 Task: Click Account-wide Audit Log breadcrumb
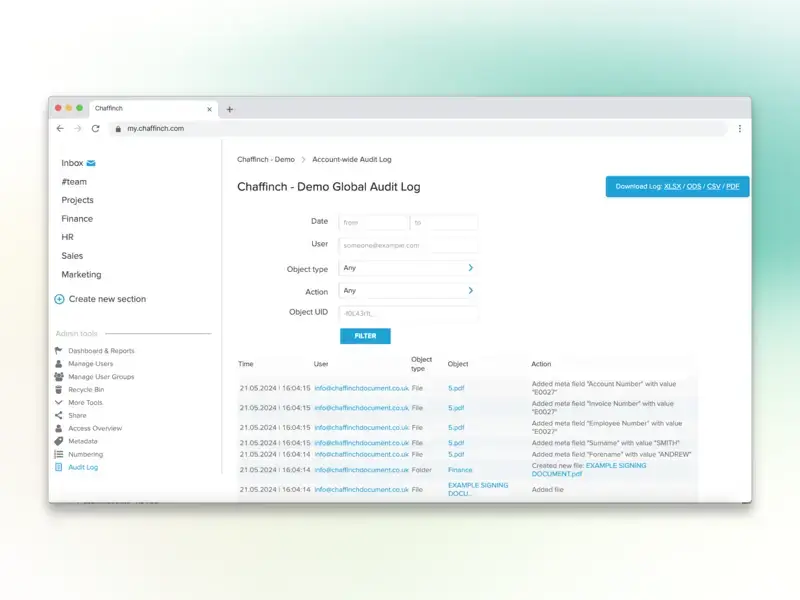click(x=352, y=160)
